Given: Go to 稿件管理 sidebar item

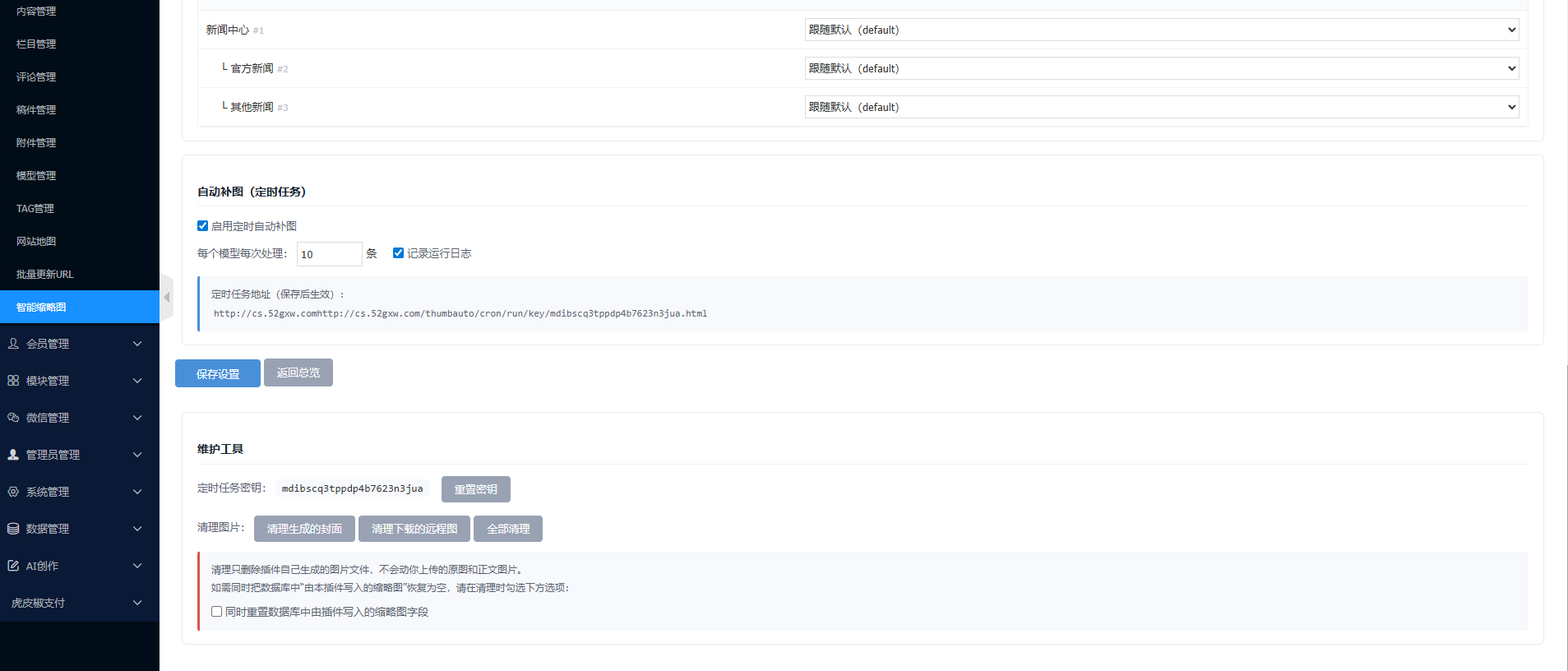Looking at the screenshot, I should click(80, 109).
